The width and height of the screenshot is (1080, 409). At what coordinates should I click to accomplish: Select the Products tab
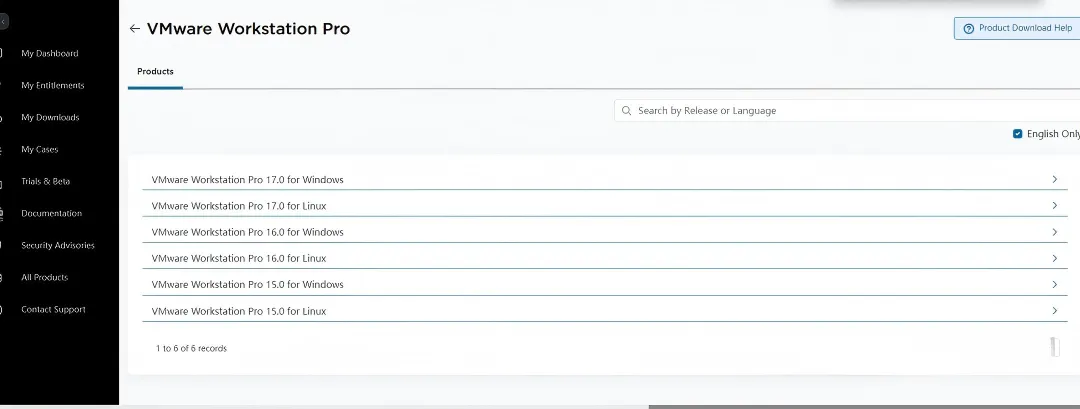pos(155,72)
